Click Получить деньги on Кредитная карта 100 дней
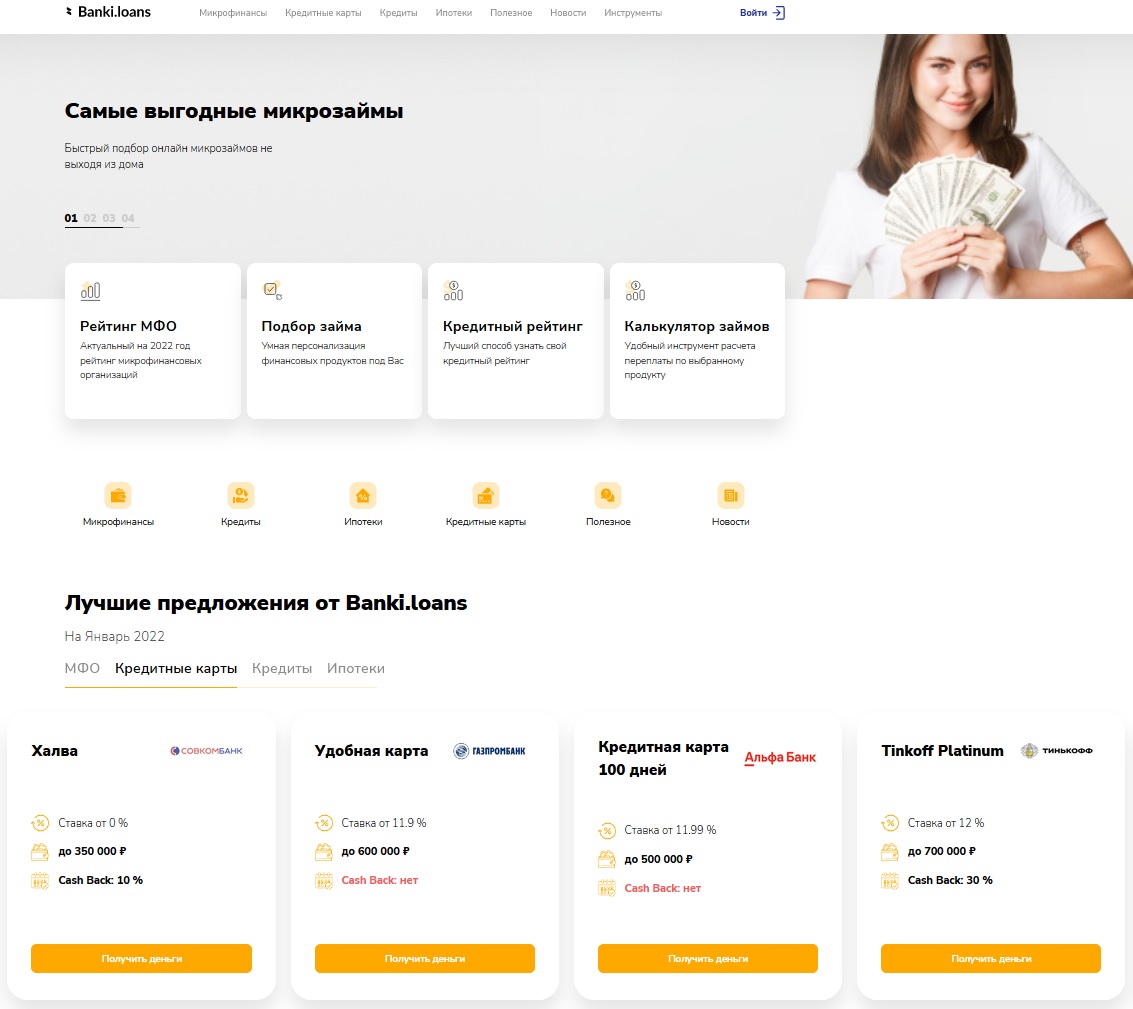This screenshot has width=1133, height=1009. [x=708, y=958]
